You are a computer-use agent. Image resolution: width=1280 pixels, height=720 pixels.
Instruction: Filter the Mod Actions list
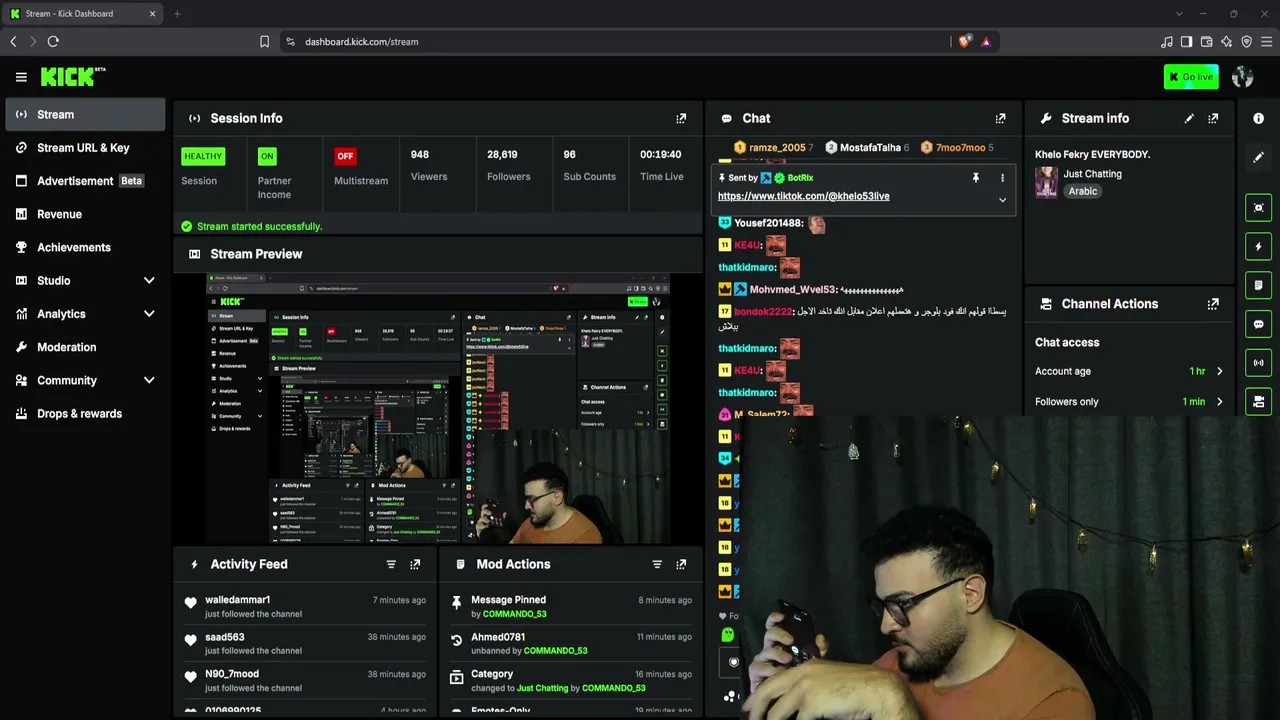point(657,564)
